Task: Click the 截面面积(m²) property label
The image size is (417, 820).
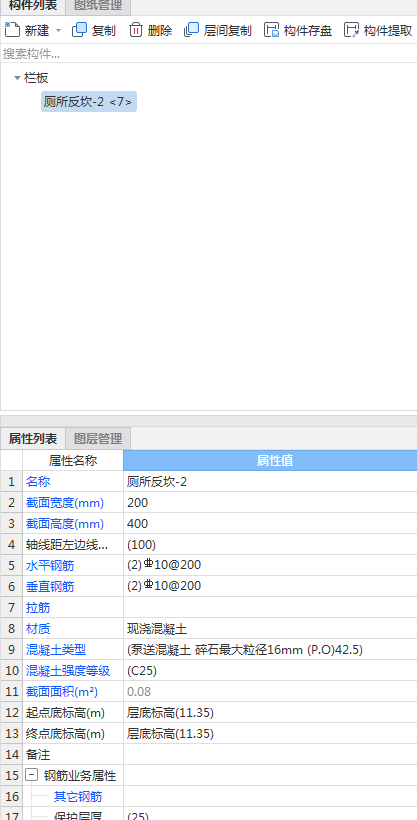Action: pos(62,691)
